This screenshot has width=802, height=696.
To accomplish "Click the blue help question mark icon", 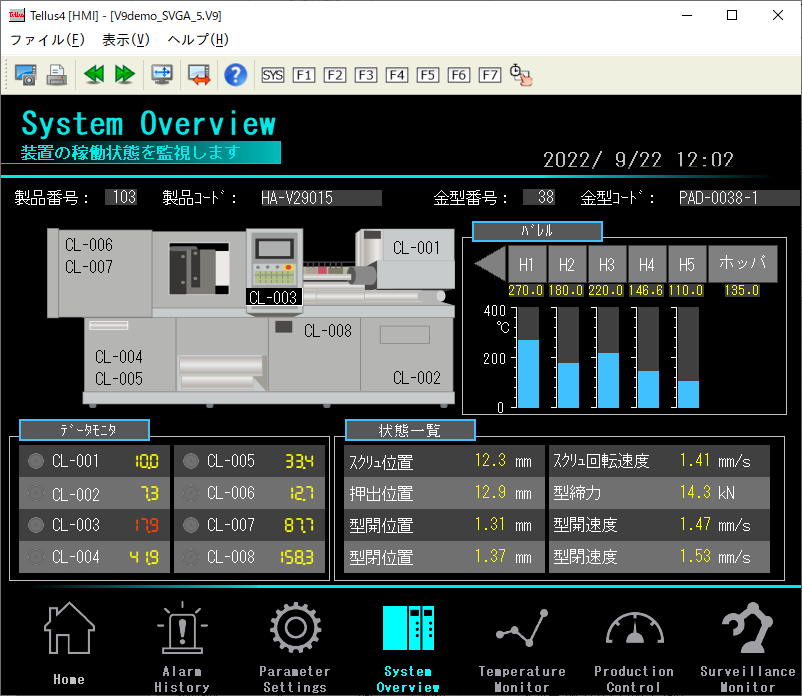I will [x=235, y=74].
